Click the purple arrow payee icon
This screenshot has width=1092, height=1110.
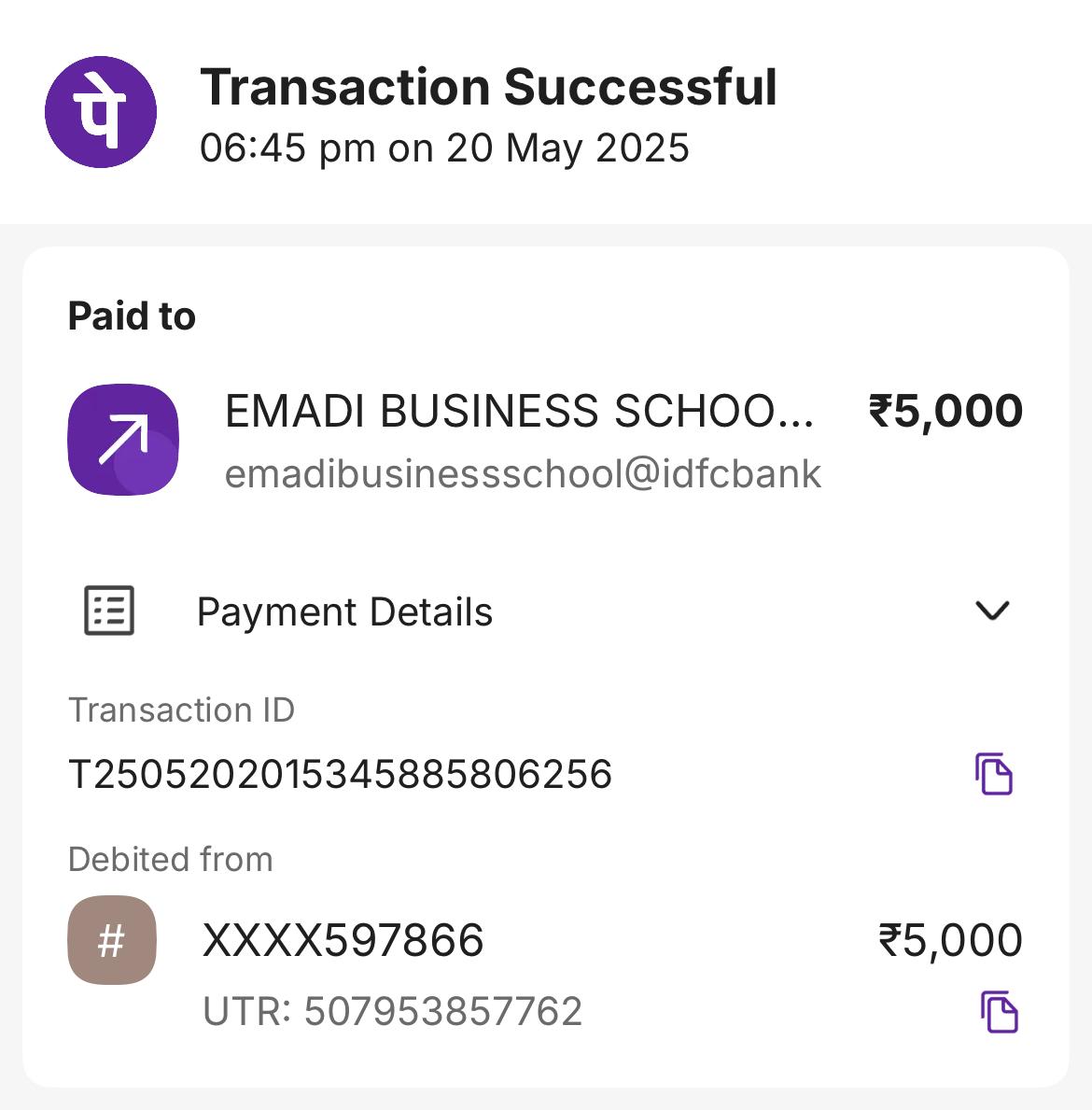(x=123, y=439)
